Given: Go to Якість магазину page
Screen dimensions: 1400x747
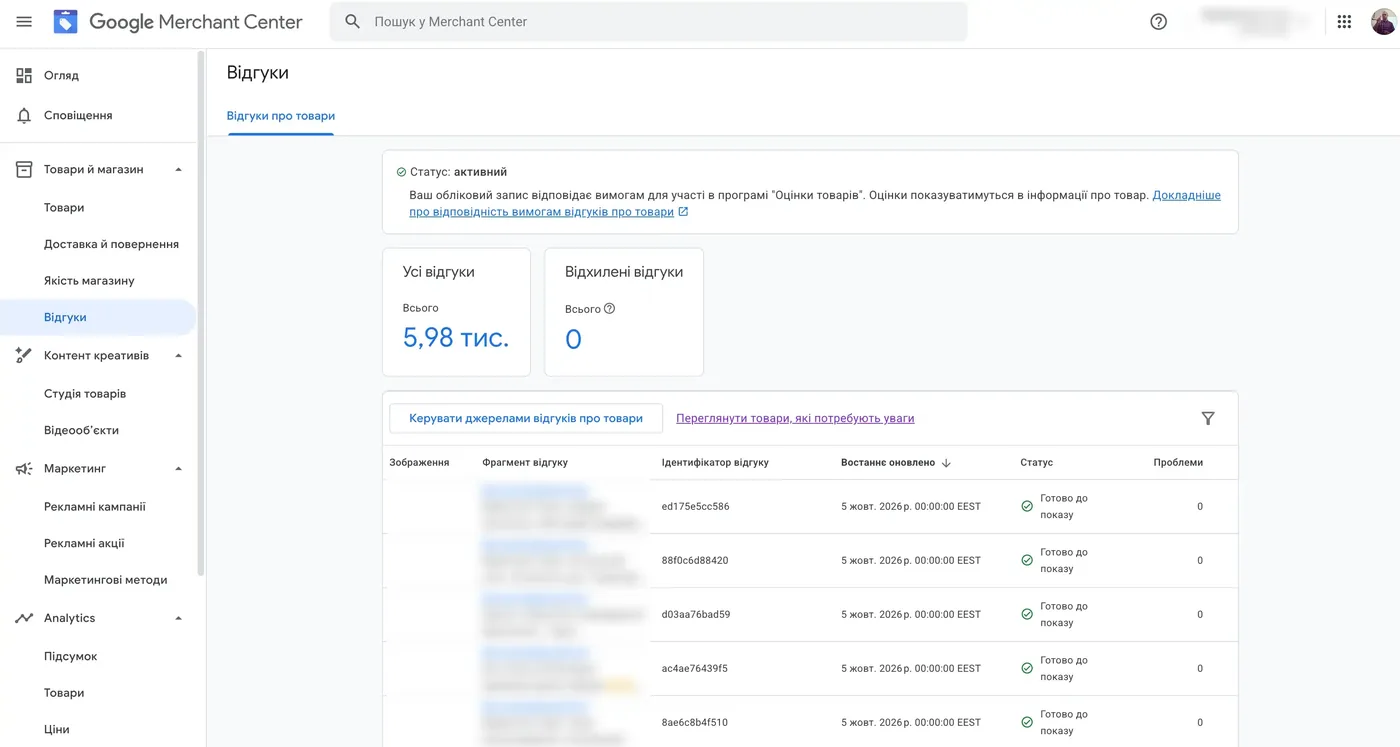Looking at the screenshot, I should pyautogui.click(x=89, y=281).
